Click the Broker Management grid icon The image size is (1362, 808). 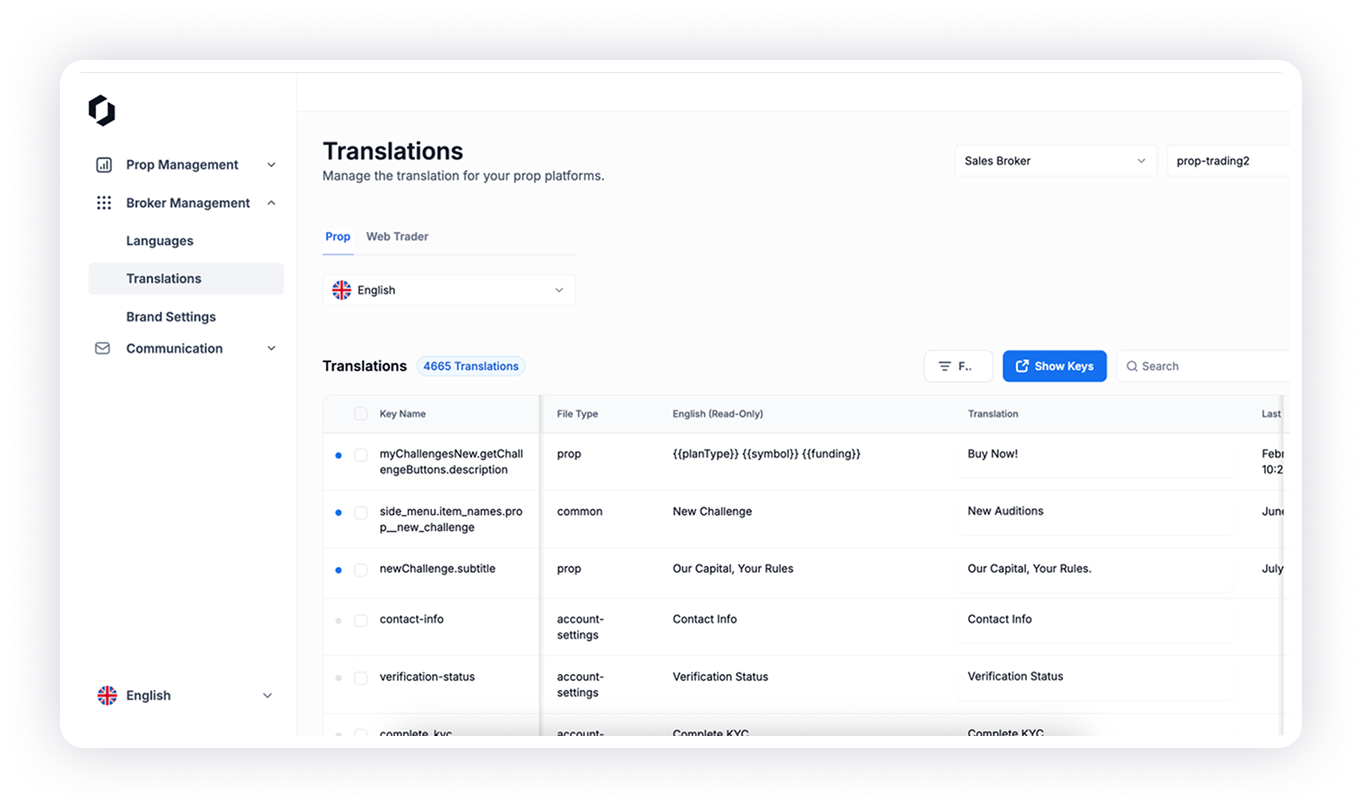point(103,203)
